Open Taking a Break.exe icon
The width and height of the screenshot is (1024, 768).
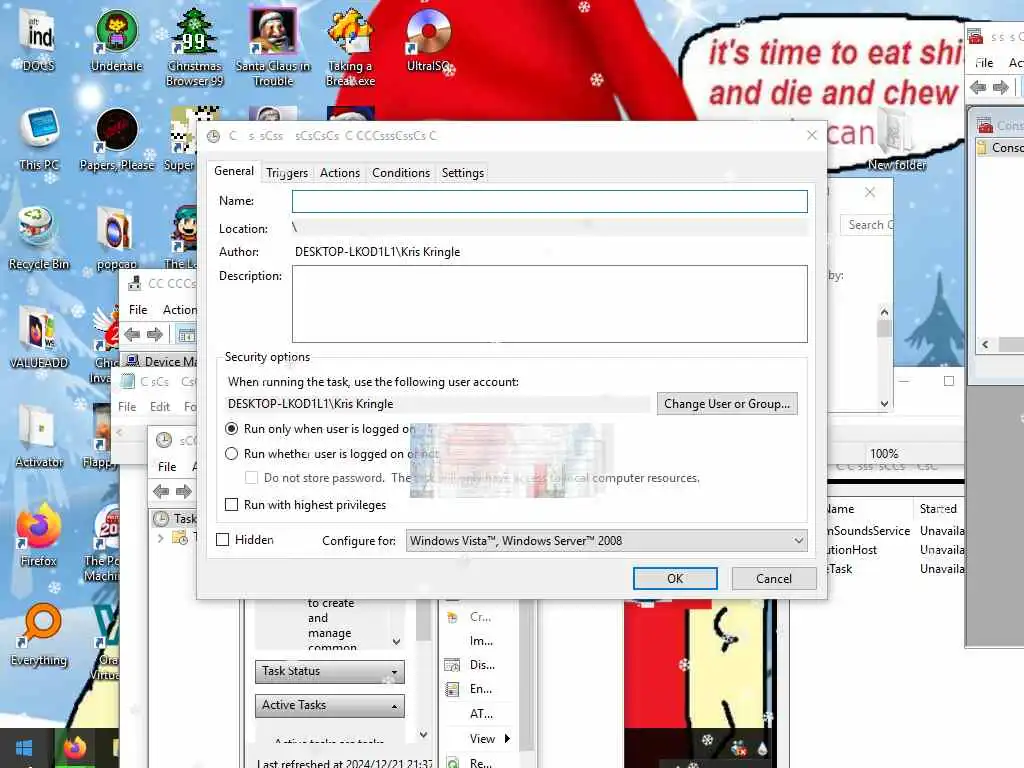tap(351, 47)
